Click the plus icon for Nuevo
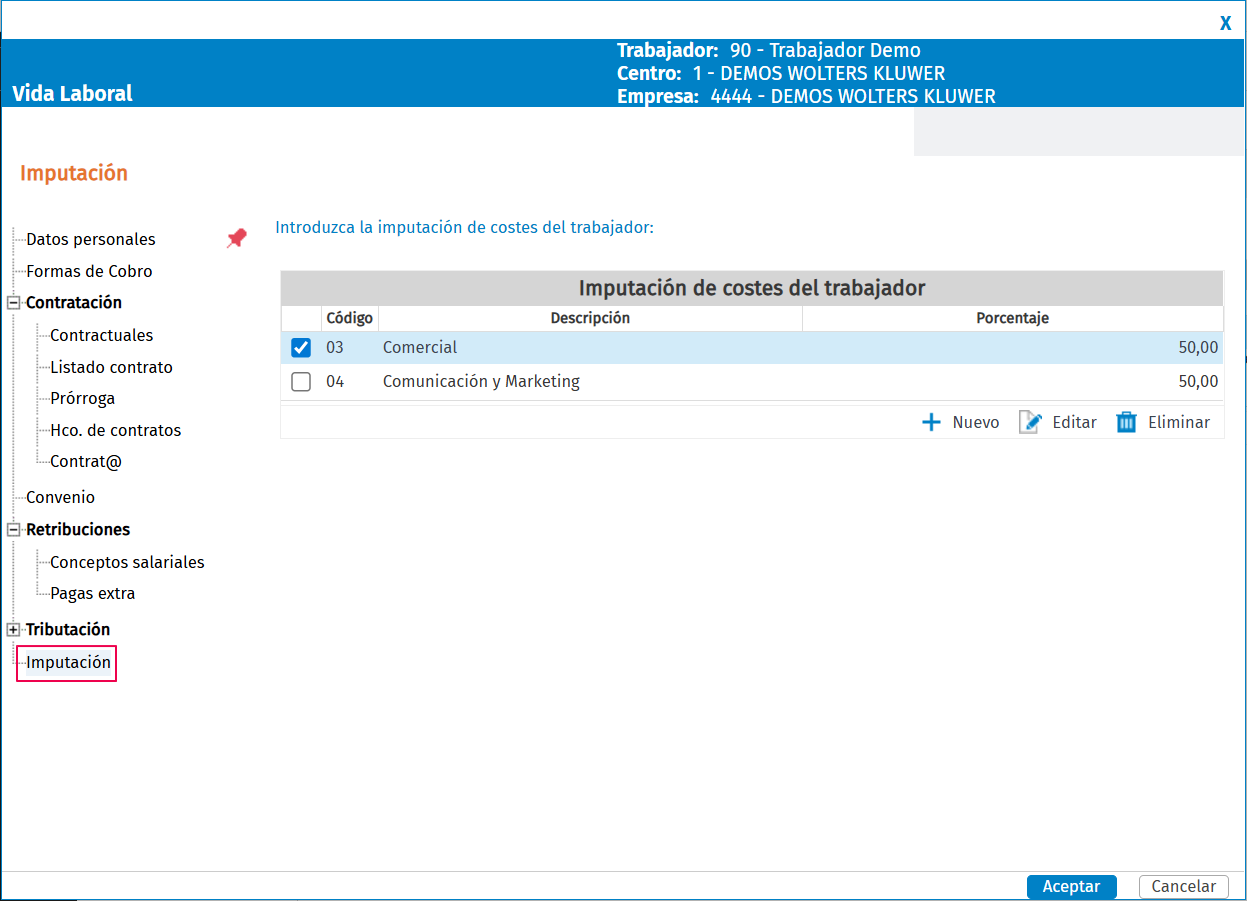 click(x=931, y=422)
